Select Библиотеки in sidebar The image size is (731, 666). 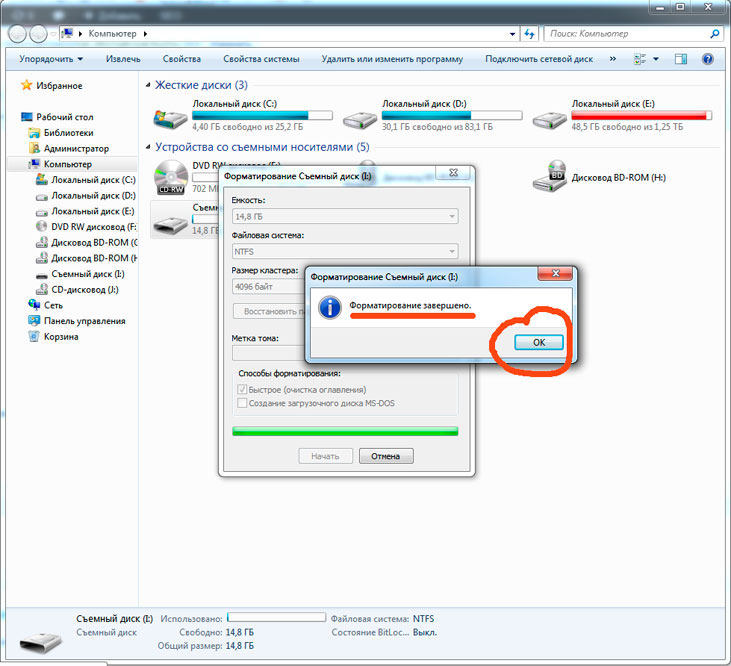pyautogui.click(x=68, y=133)
